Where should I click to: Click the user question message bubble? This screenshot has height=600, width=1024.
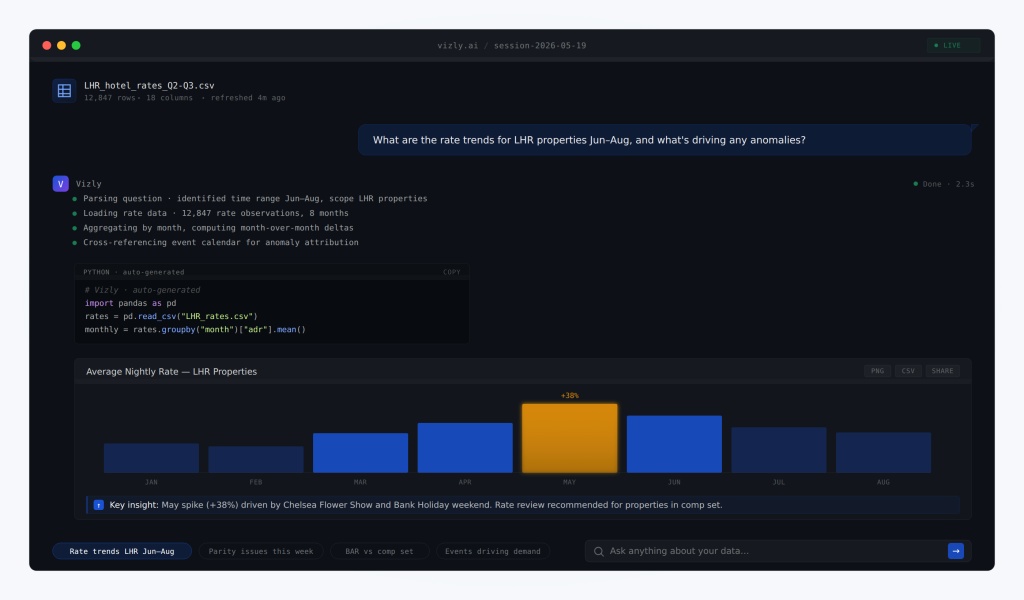pos(665,140)
